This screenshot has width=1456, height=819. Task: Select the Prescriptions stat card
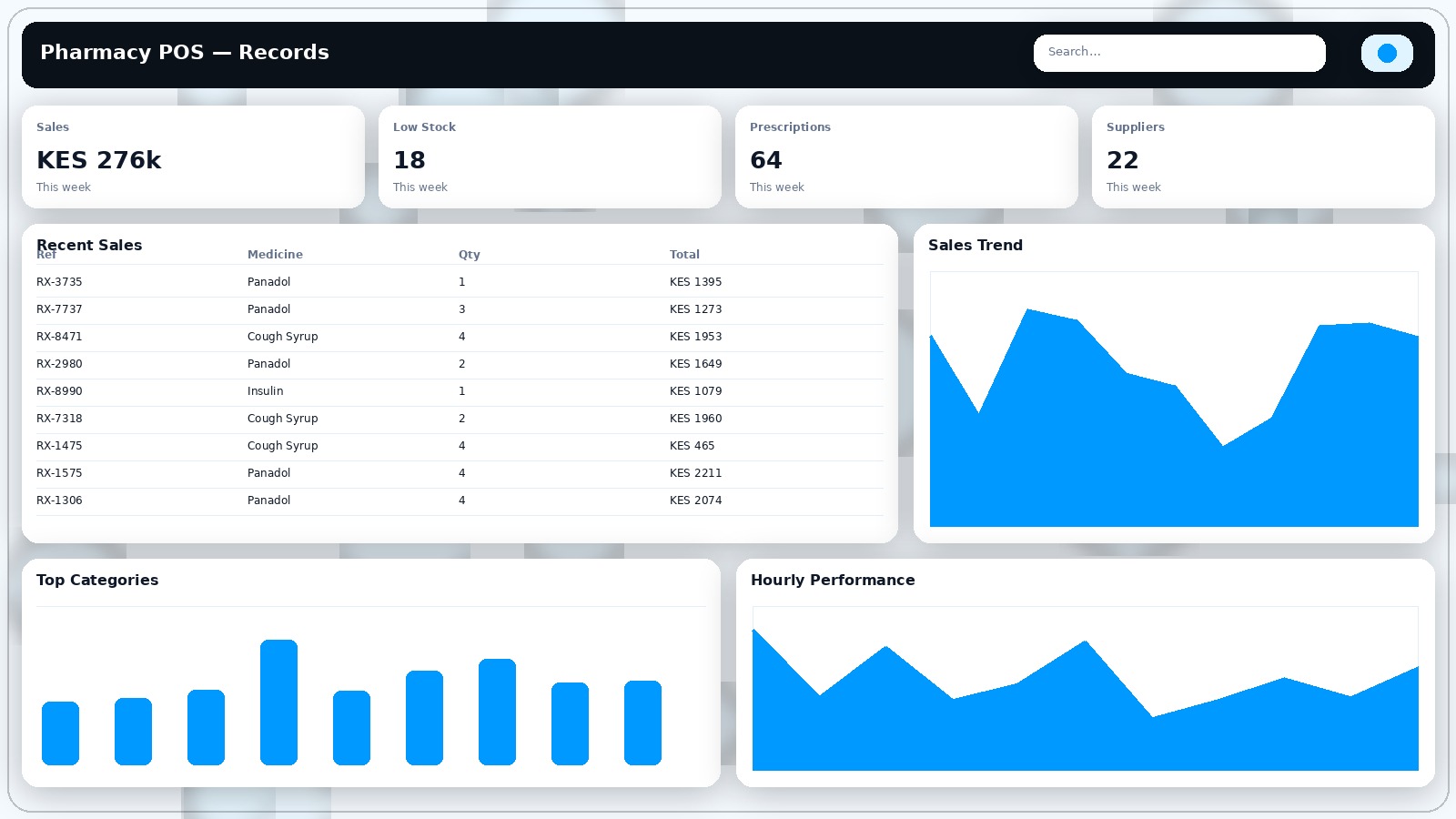(x=906, y=157)
